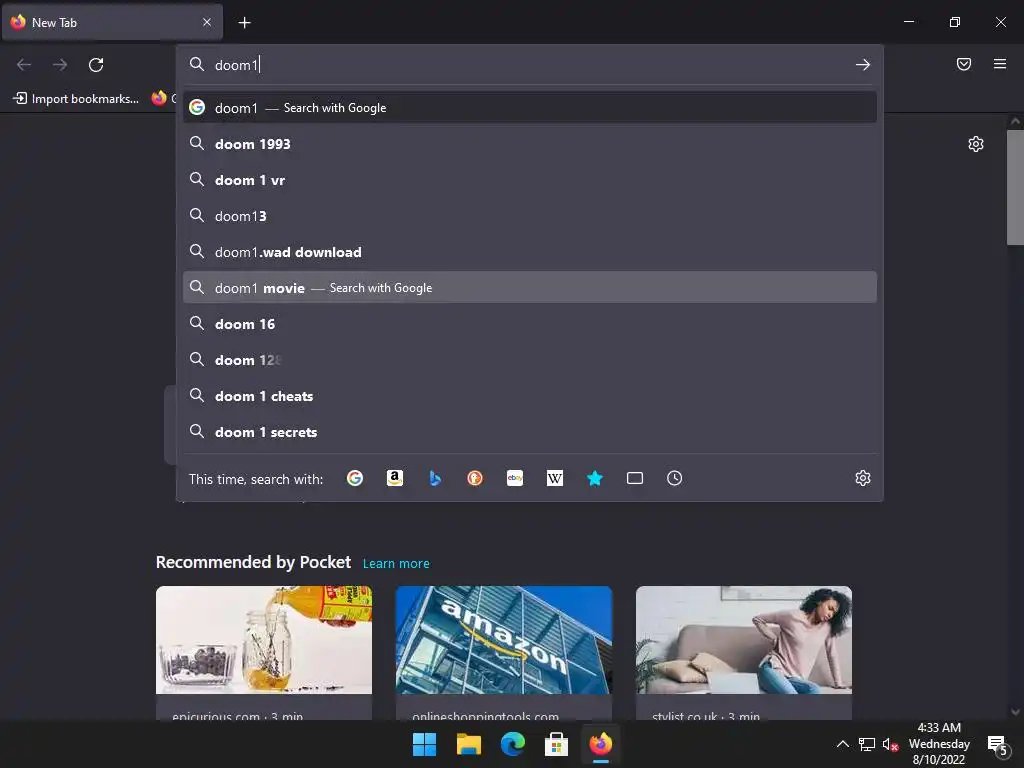Choose 'doom1 — Search with Google' result
1024x768 pixels.
point(530,108)
